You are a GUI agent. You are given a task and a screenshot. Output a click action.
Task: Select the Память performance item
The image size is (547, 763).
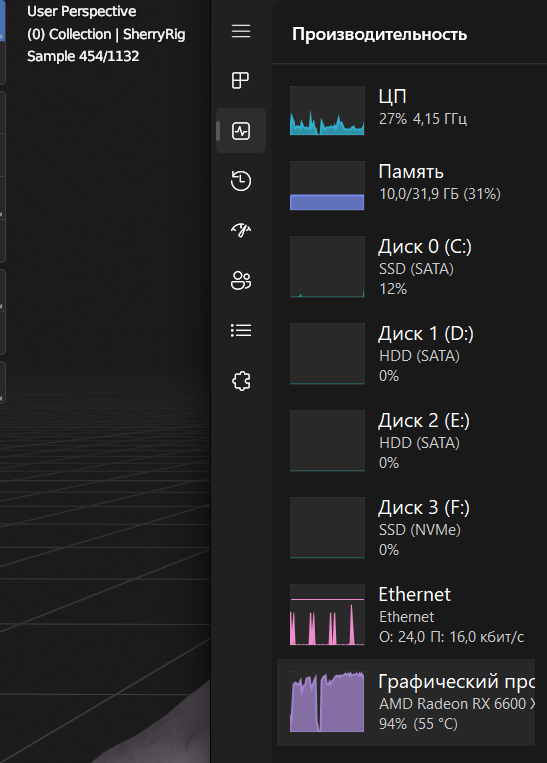coord(406,185)
